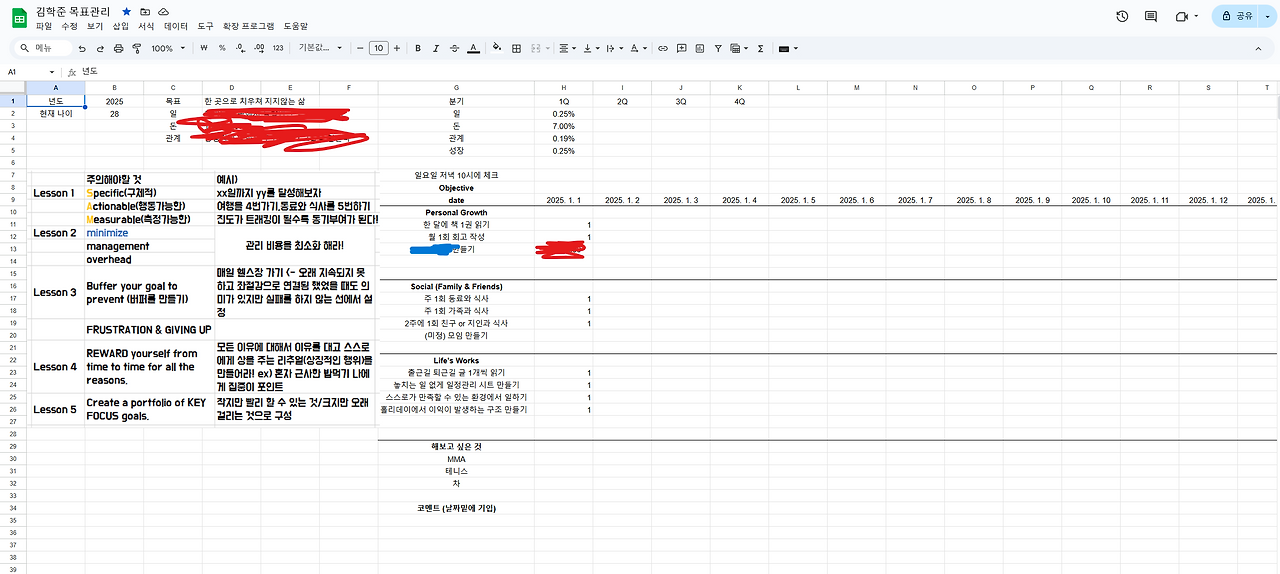Star the 김학준 목표관리 document

coord(126,11)
